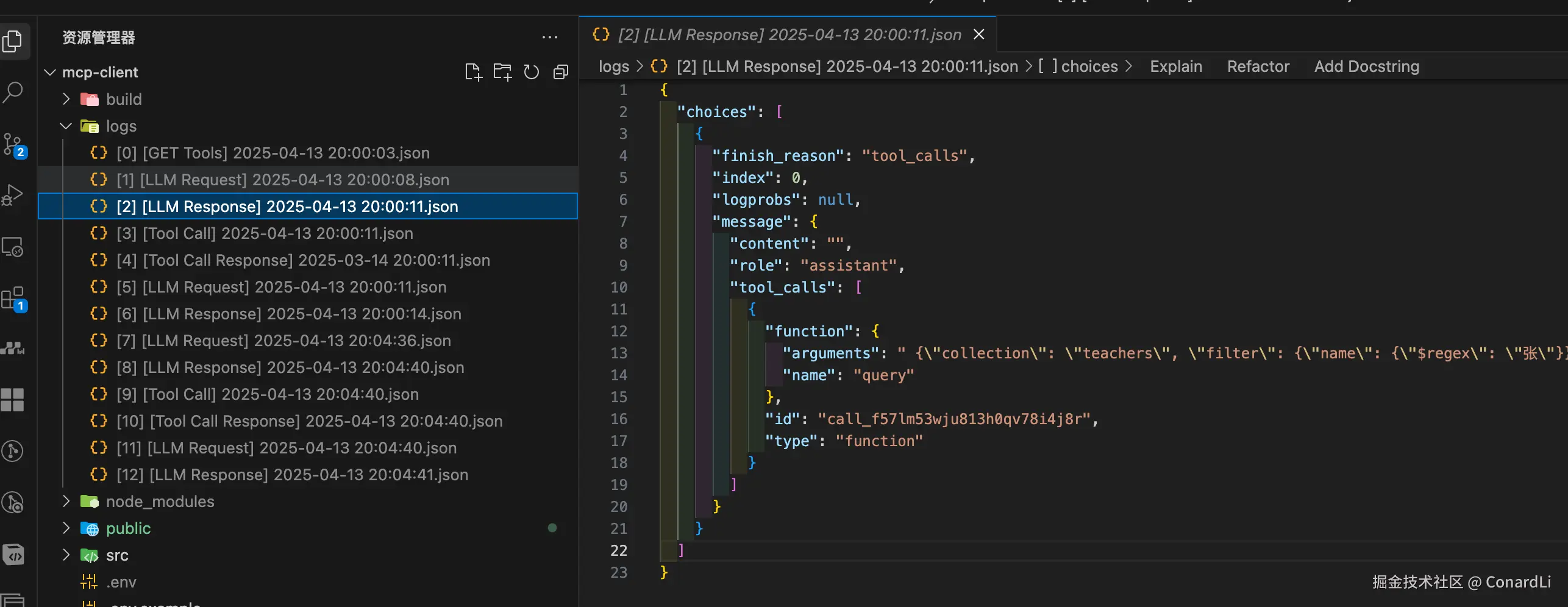Collapse all folders in explorer
Viewport: 1568px width, 607px height.
point(561,72)
